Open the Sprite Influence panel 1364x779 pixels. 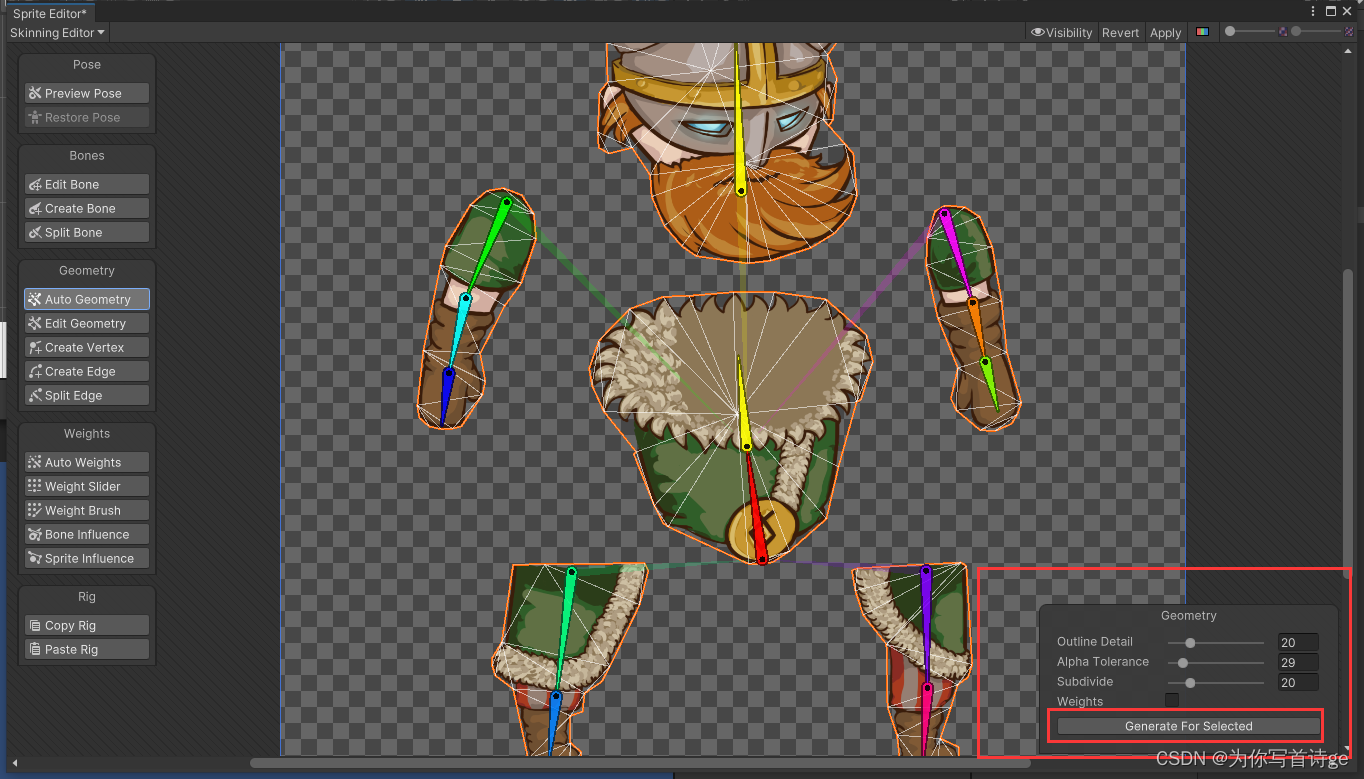click(87, 558)
